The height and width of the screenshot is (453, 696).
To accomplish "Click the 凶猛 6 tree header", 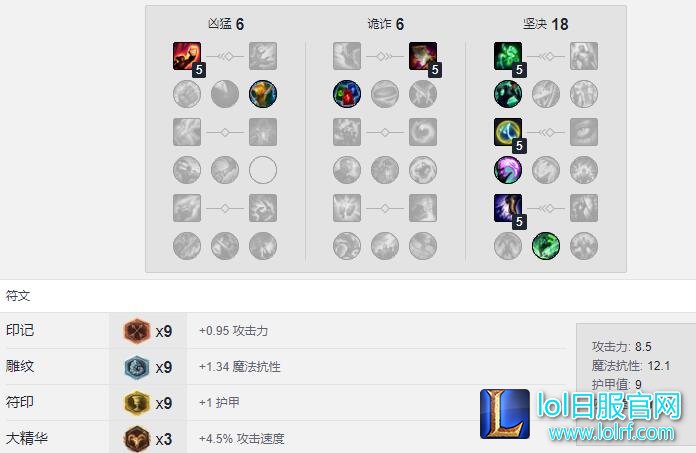I will (226, 24).
